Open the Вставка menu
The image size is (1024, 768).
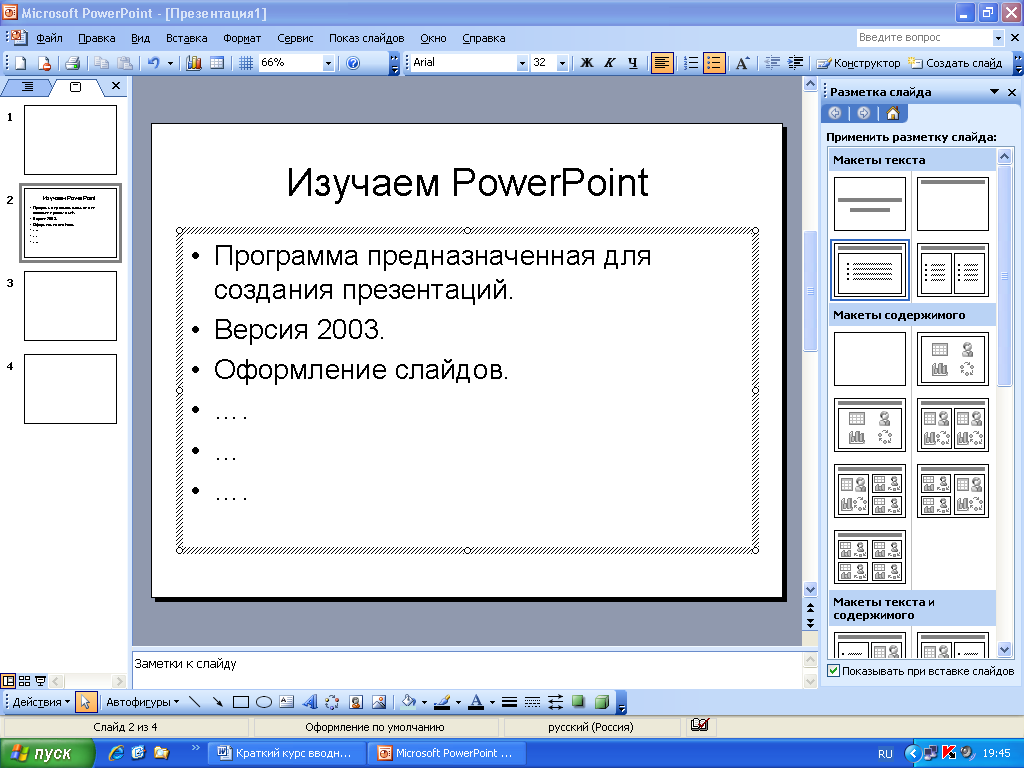click(186, 38)
